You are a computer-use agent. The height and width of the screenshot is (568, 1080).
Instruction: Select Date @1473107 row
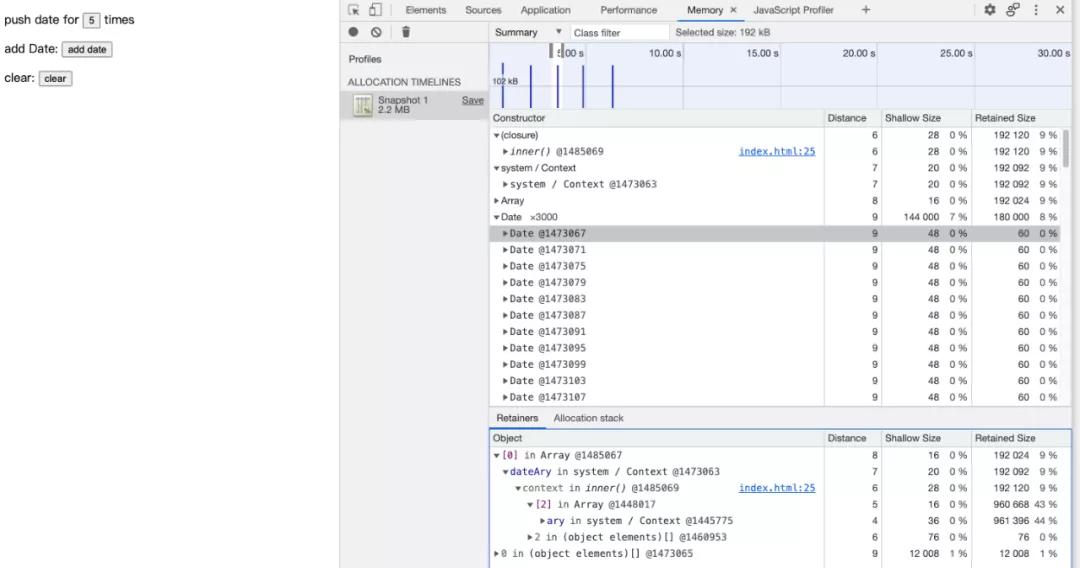(775, 397)
